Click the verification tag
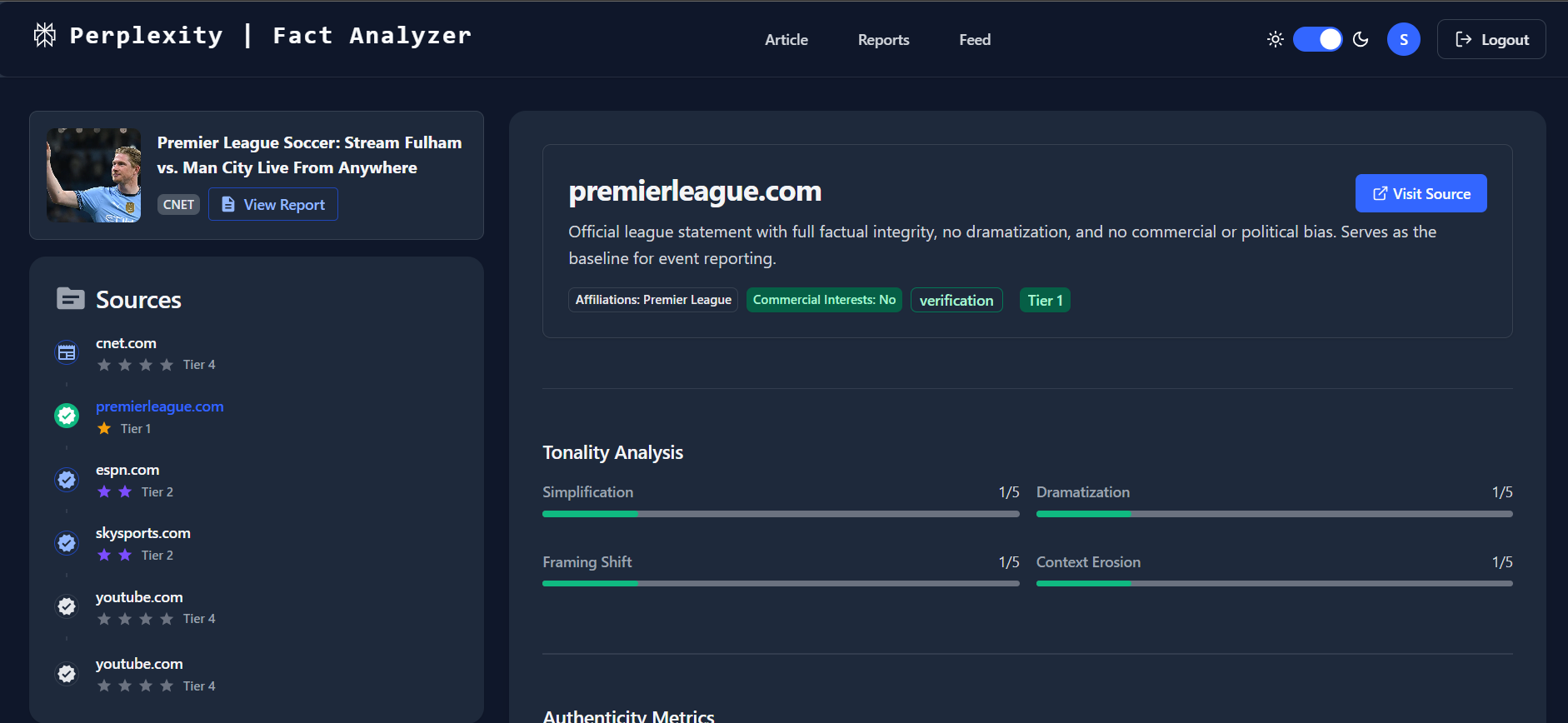 (956, 300)
